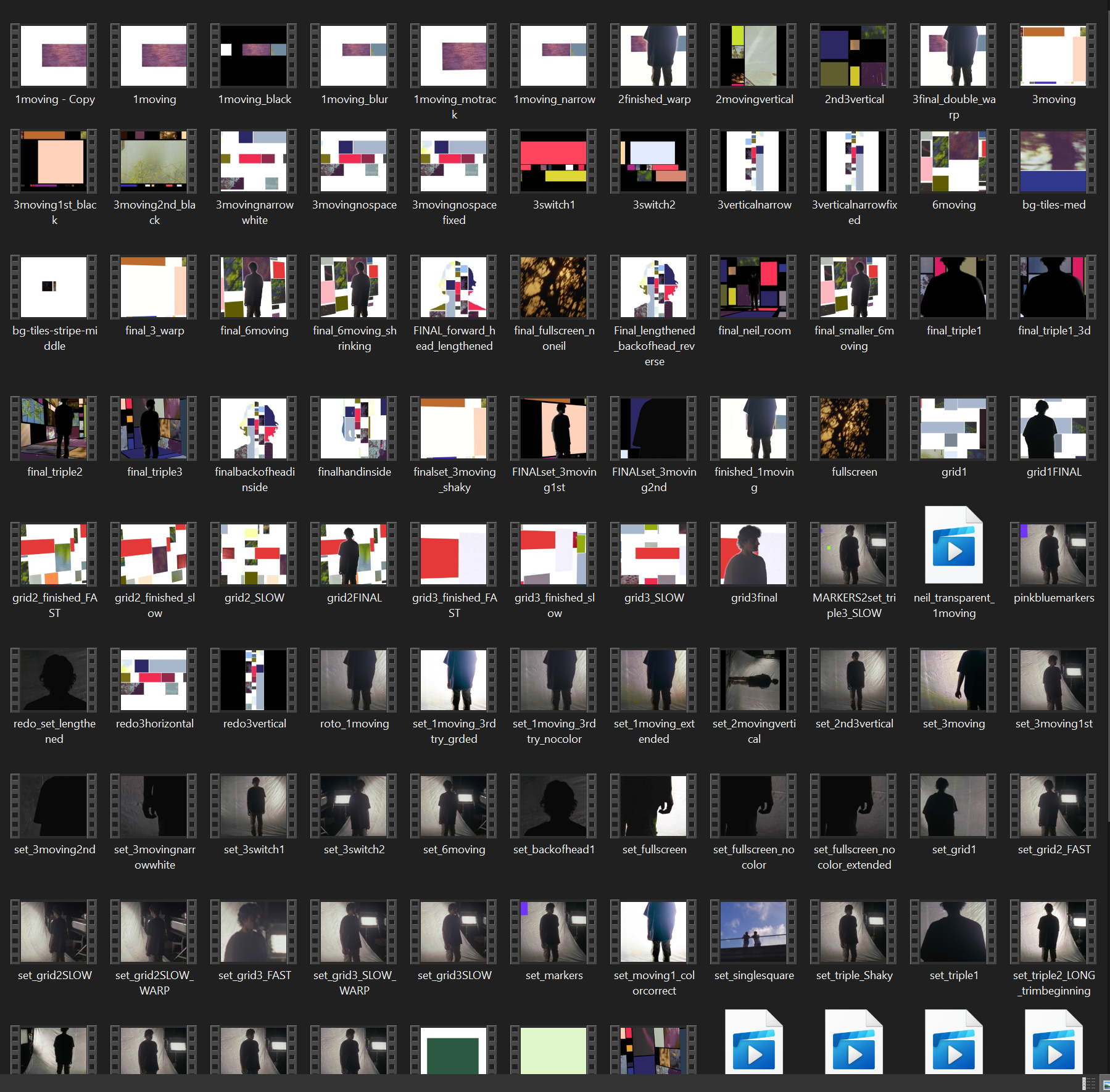Viewport: 1110px width, 1092px height.
Task: Select the set_1moving_3rdtry_grded thumbnail
Action: [454, 680]
